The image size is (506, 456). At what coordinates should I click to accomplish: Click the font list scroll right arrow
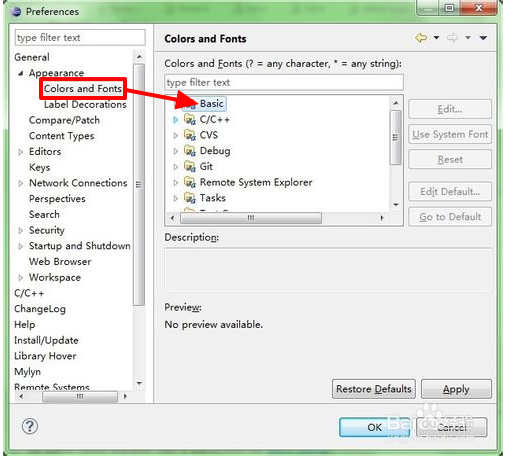point(382,218)
